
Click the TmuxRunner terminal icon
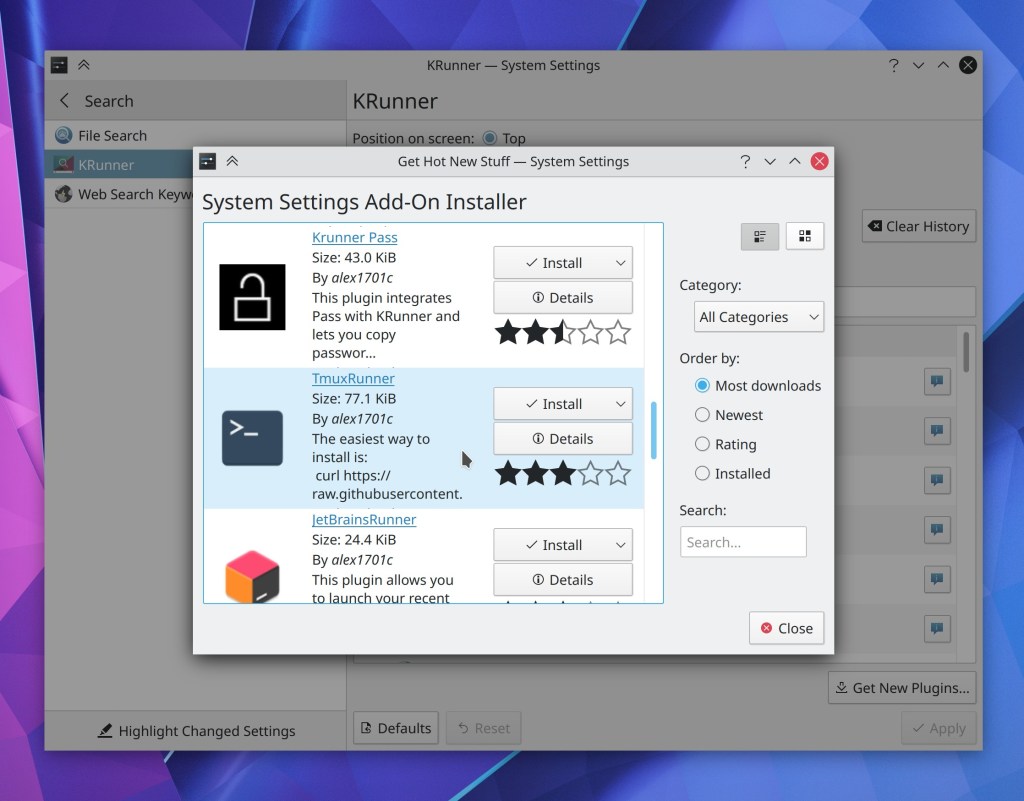(252, 438)
